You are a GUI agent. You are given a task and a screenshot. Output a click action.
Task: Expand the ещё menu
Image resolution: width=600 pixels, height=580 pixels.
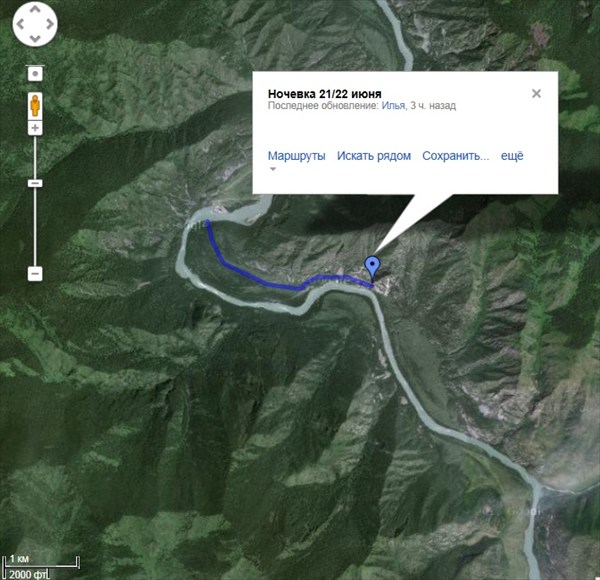(x=512, y=156)
